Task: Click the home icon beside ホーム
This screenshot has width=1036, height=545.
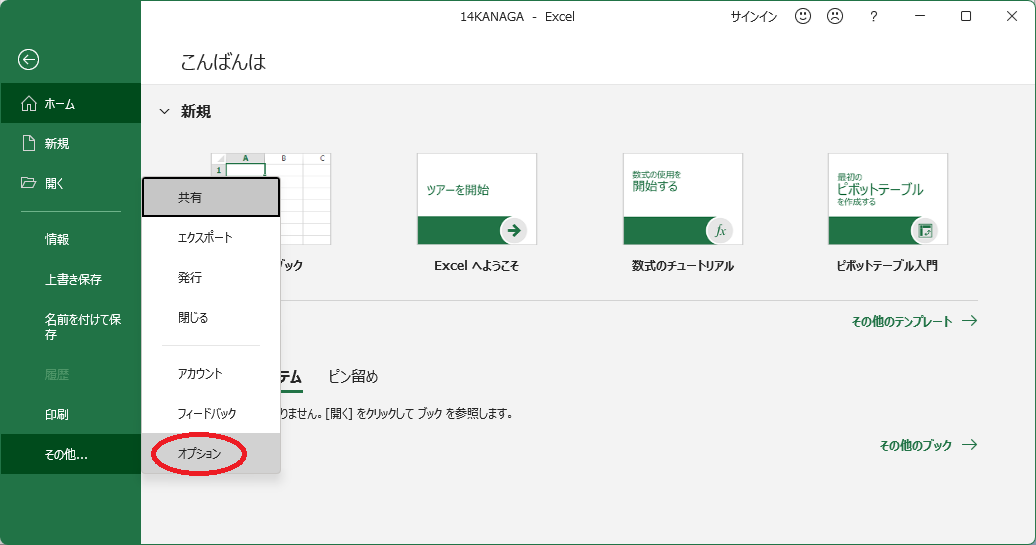Action: pos(28,104)
